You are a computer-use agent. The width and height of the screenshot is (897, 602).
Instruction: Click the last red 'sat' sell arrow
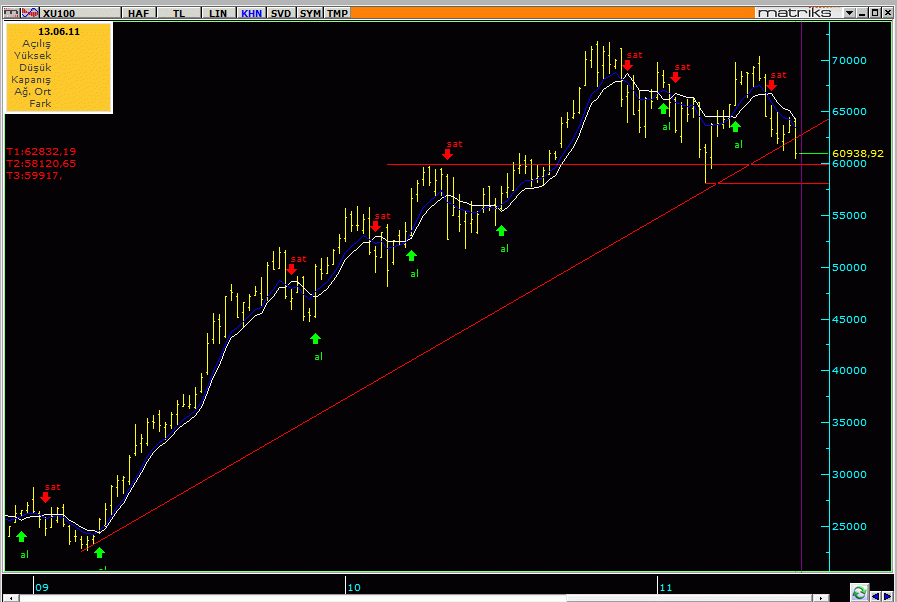coord(771,85)
